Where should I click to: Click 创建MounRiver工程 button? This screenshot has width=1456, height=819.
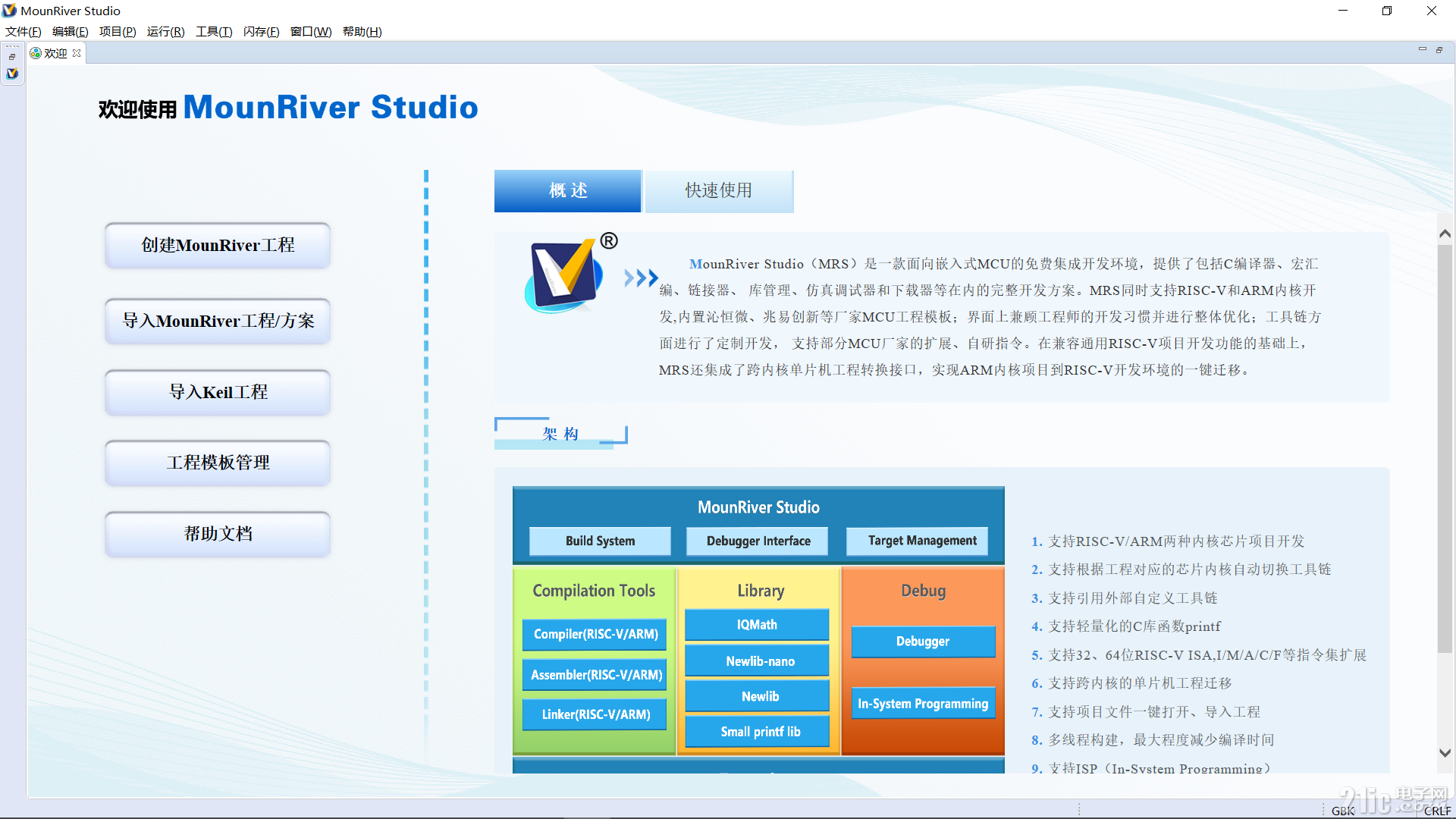218,245
